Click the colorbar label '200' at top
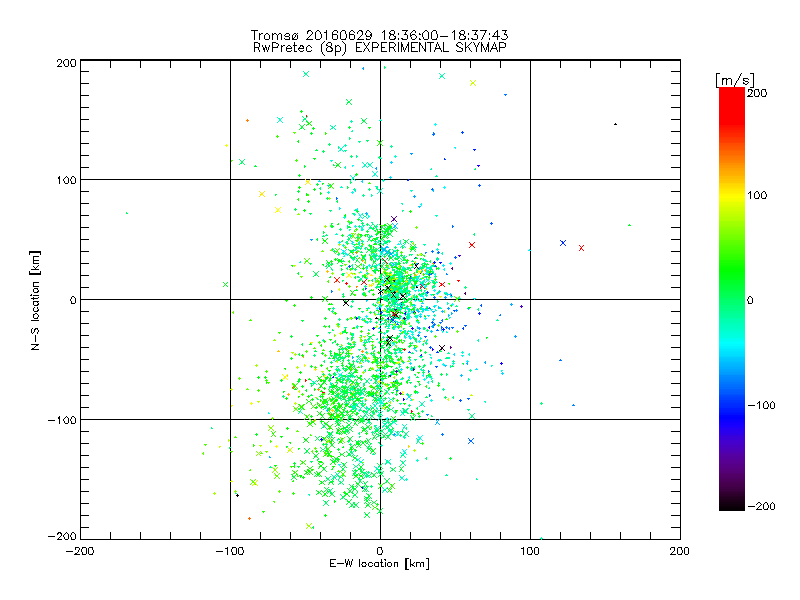800x600 pixels. tap(757, 93)
